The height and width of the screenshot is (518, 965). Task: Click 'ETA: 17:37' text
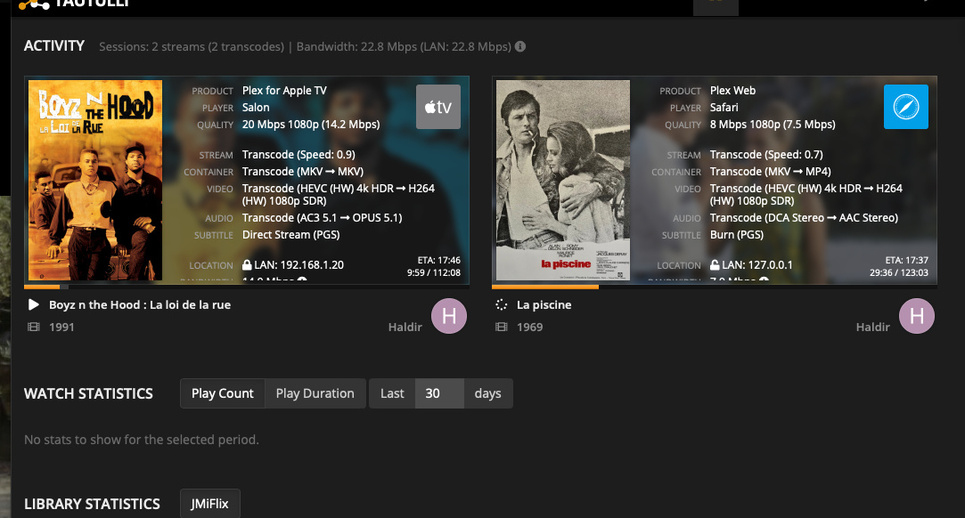[x=907, y=260]
